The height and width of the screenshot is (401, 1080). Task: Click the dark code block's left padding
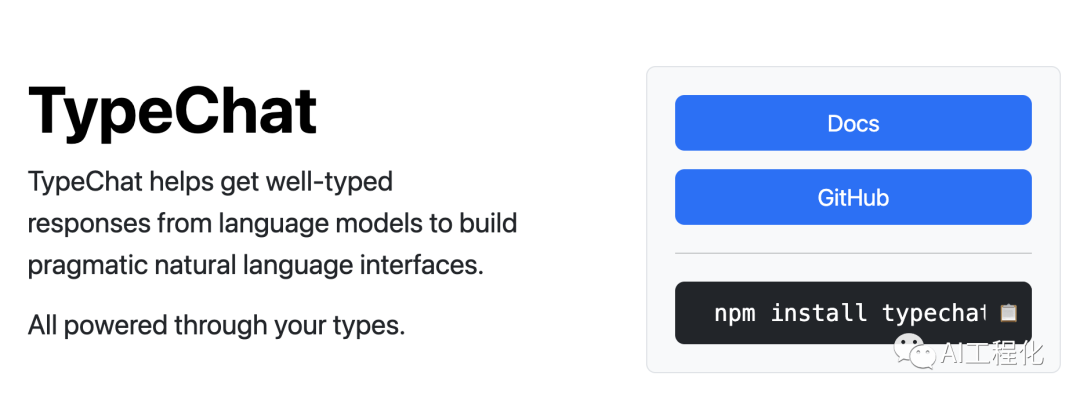click(692, 313)
